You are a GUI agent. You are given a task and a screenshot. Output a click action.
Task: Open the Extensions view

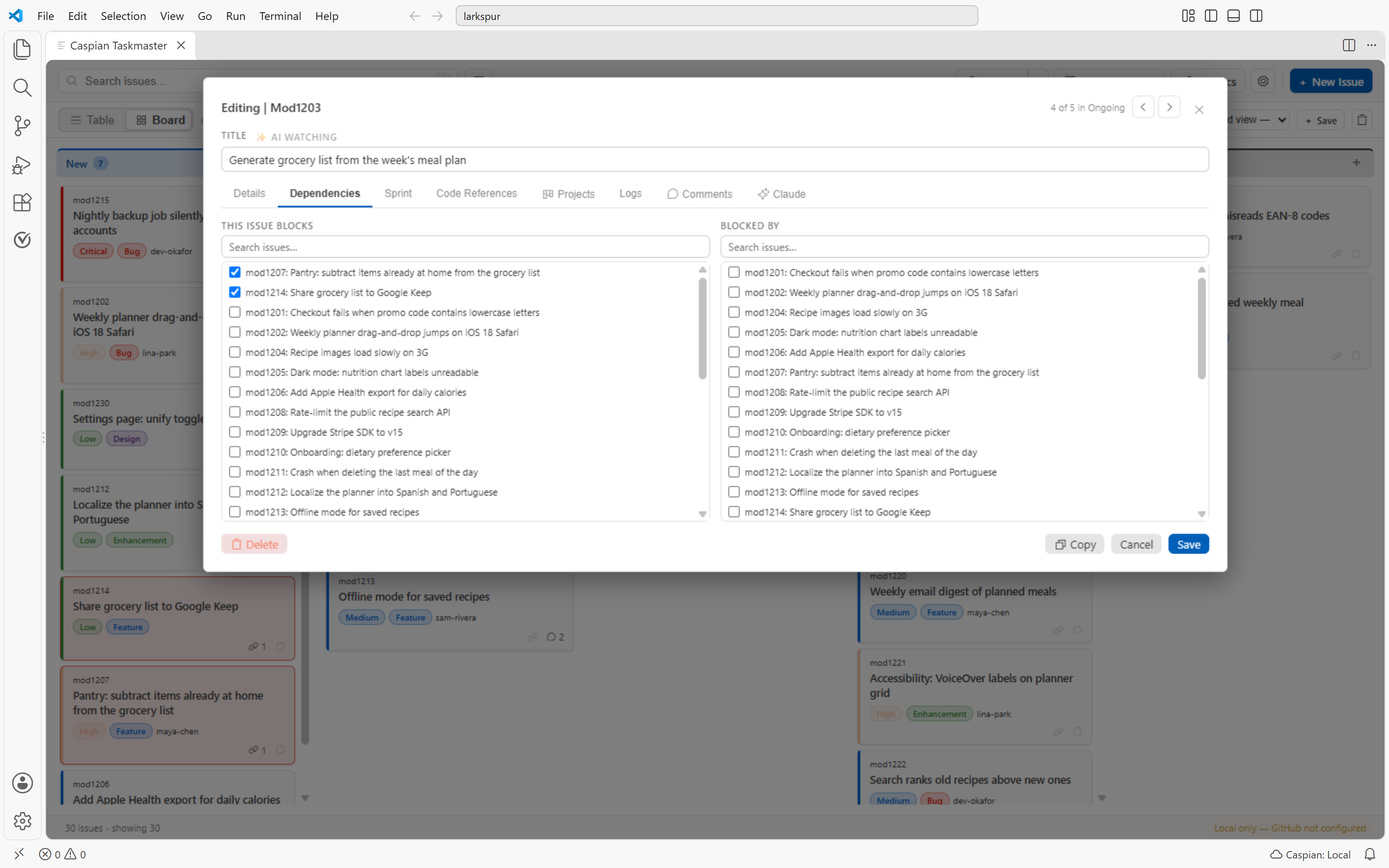22,203
